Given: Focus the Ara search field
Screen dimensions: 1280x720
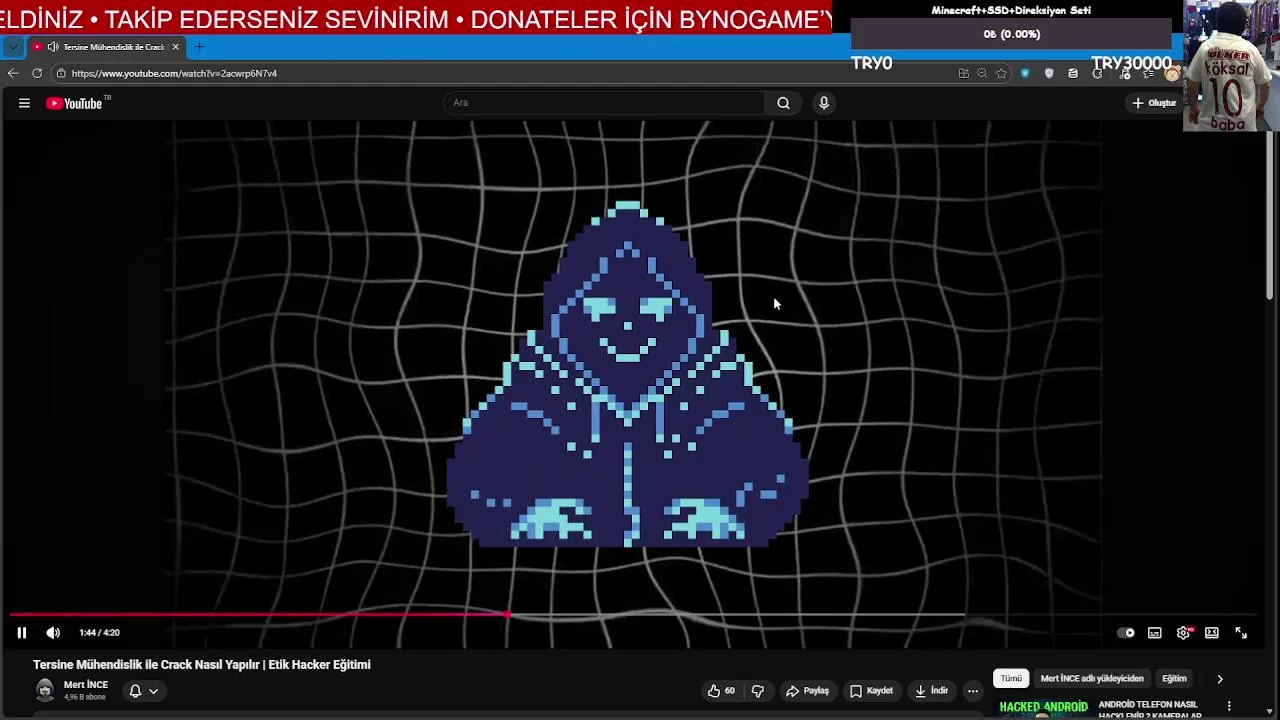Looking at the screenshot, I should (605, 103).
